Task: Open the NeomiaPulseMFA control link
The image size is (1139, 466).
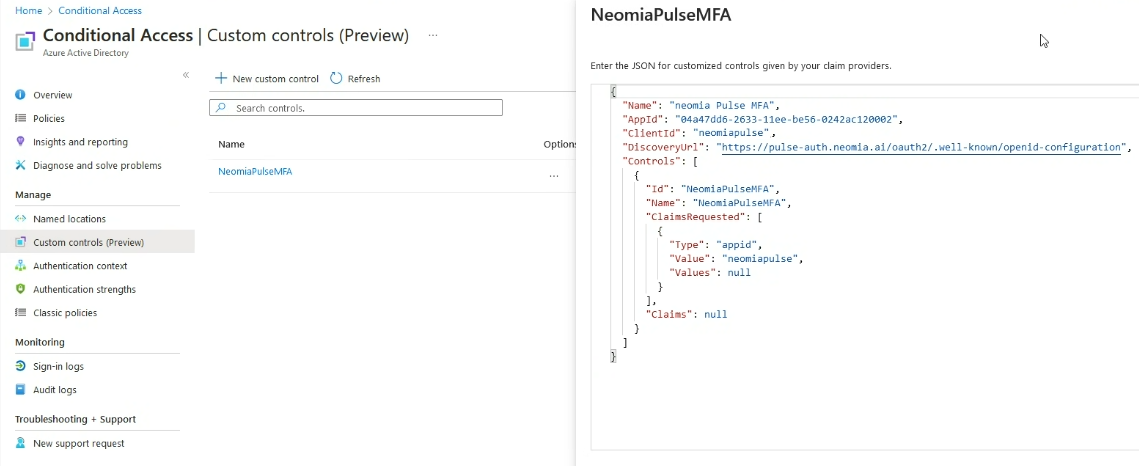Action: tap(255, 171)
